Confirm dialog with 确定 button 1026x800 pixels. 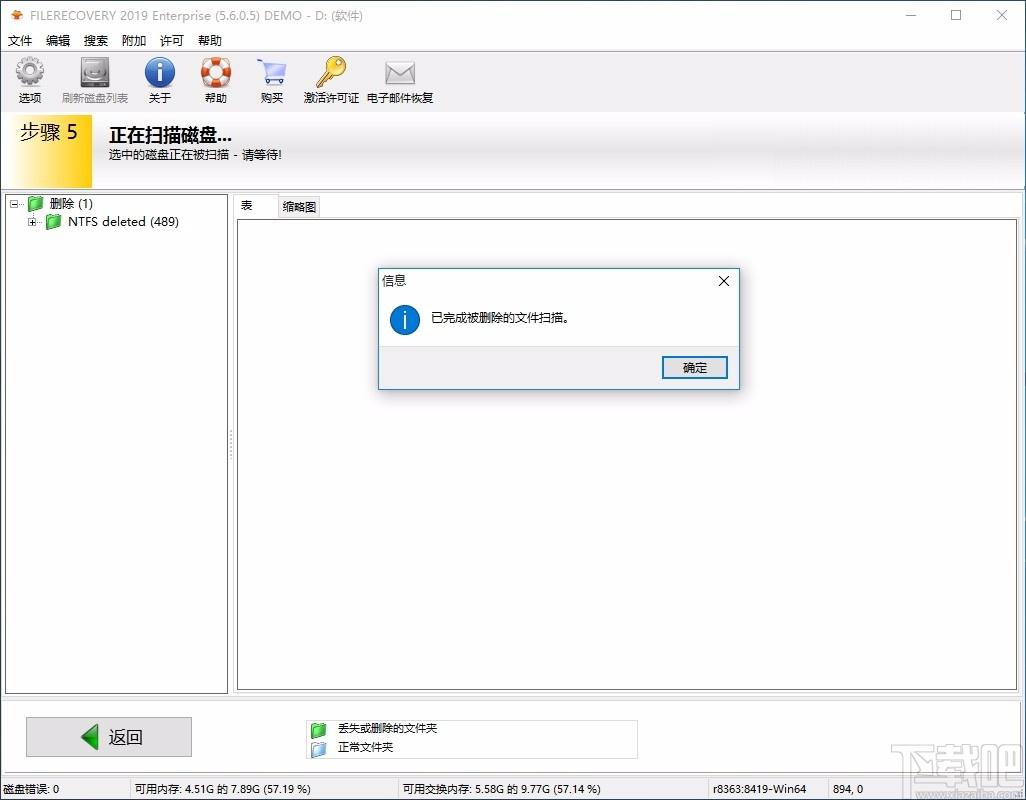tap(694, 368)
